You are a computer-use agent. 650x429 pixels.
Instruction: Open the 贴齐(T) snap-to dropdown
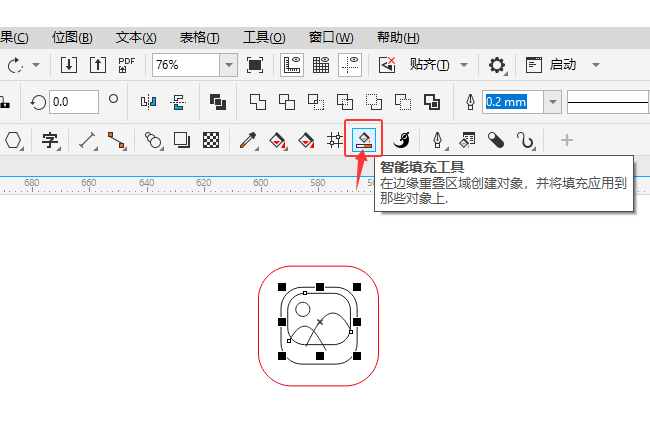464,65
